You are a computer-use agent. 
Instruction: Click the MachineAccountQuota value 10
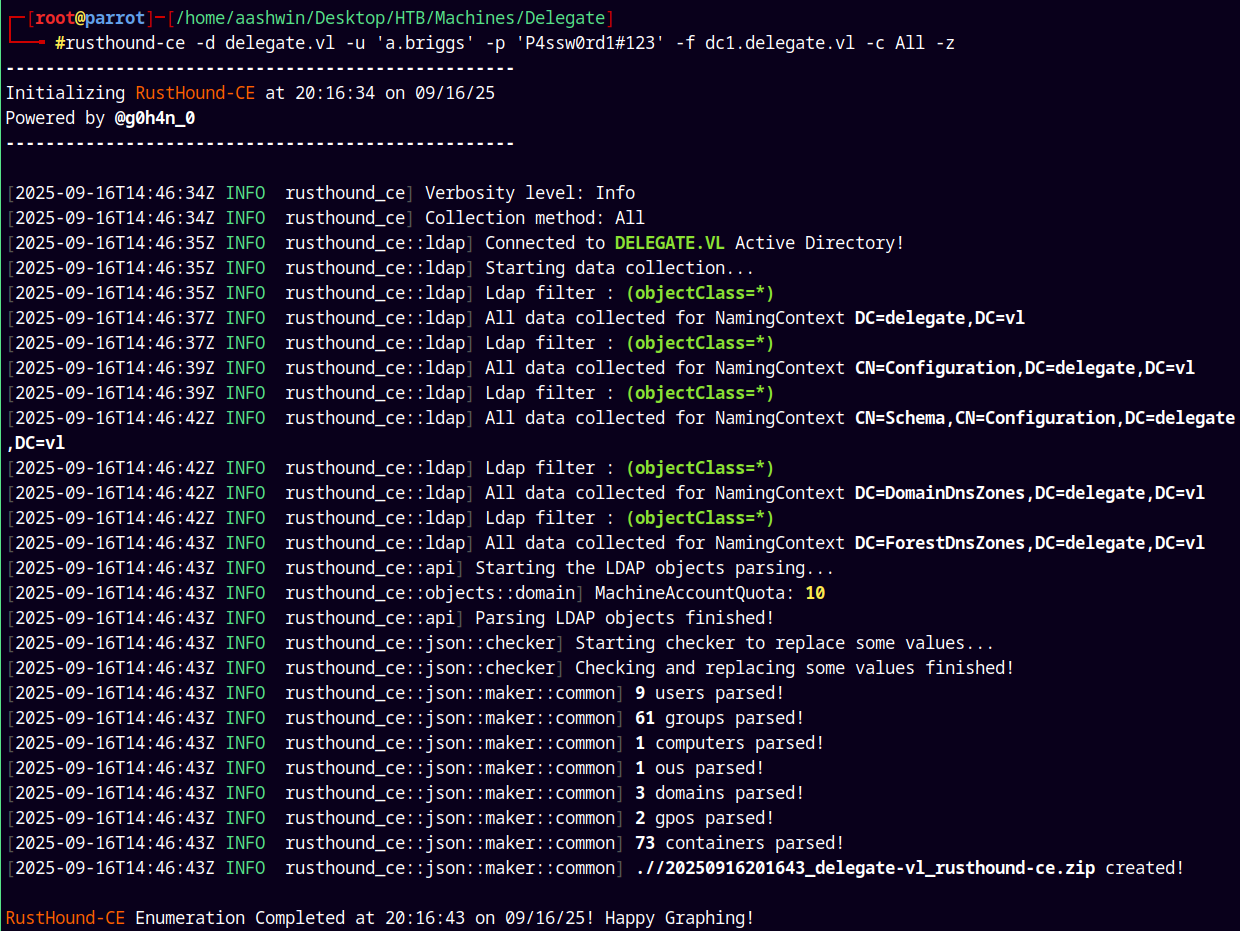point(815,593)
